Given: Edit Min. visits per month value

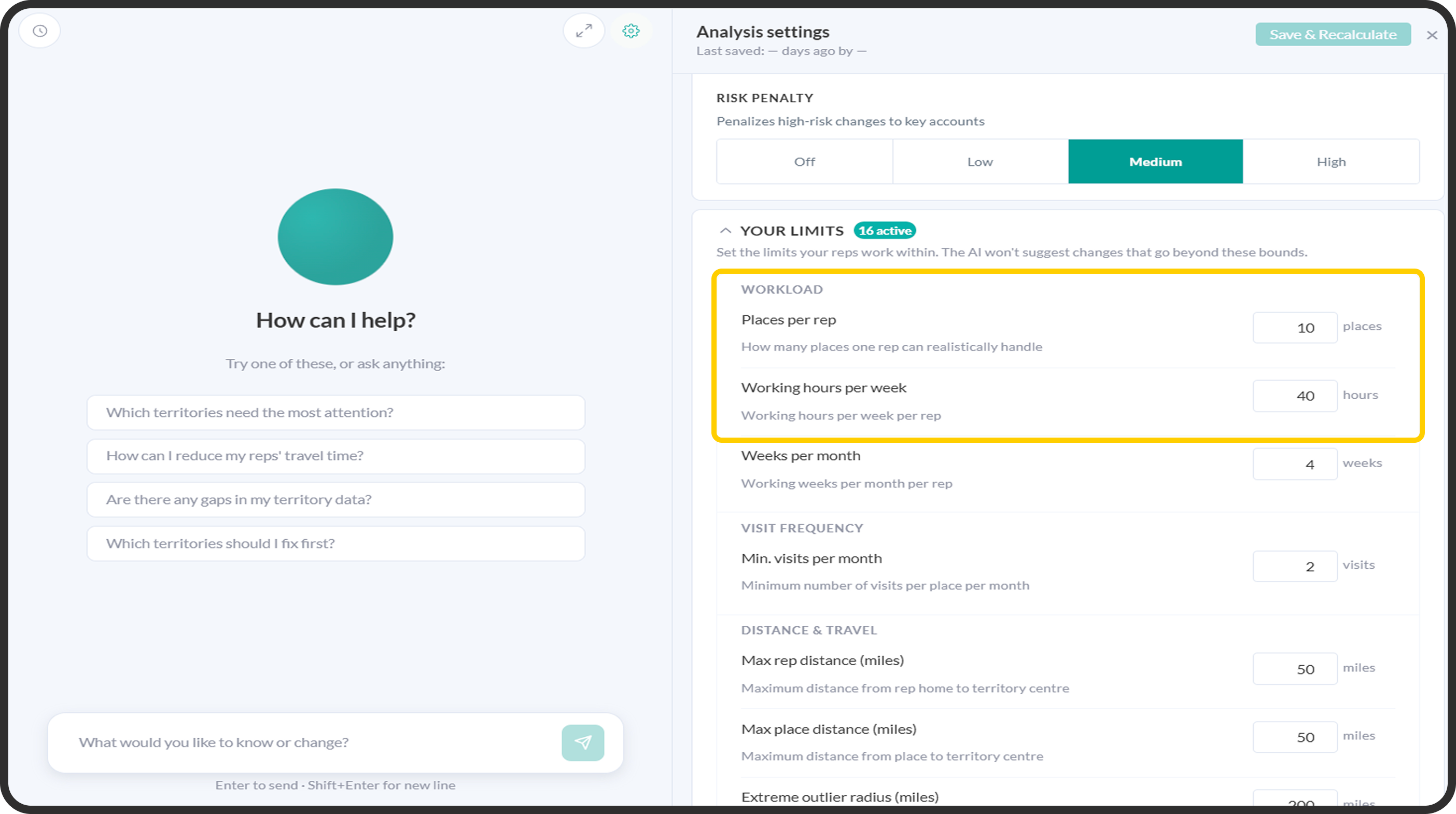Looking at the screenshot, I should (1295, 566).
